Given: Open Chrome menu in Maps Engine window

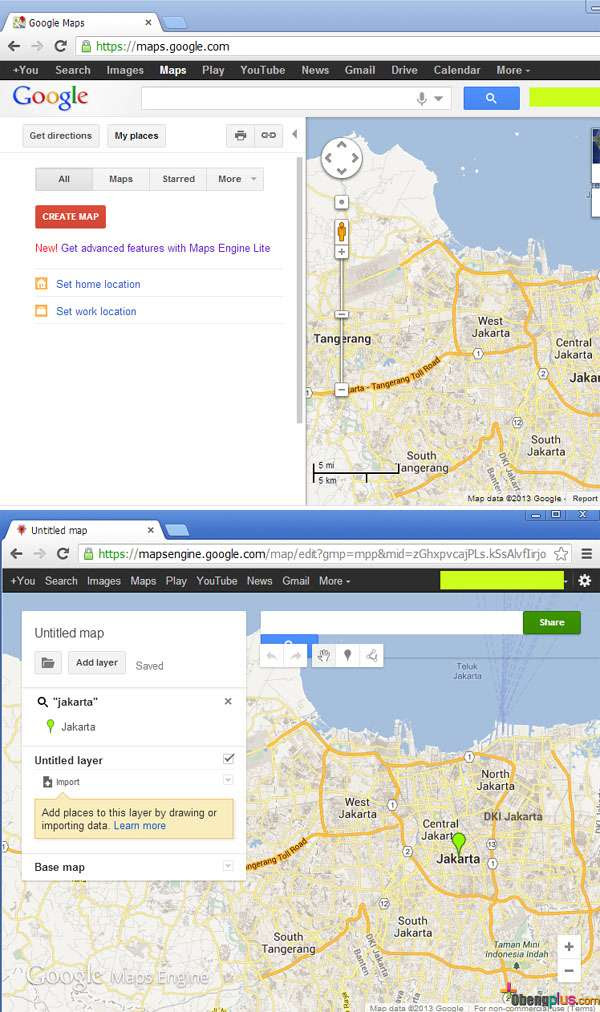Looking at the screenshot, I should point(586,554).
